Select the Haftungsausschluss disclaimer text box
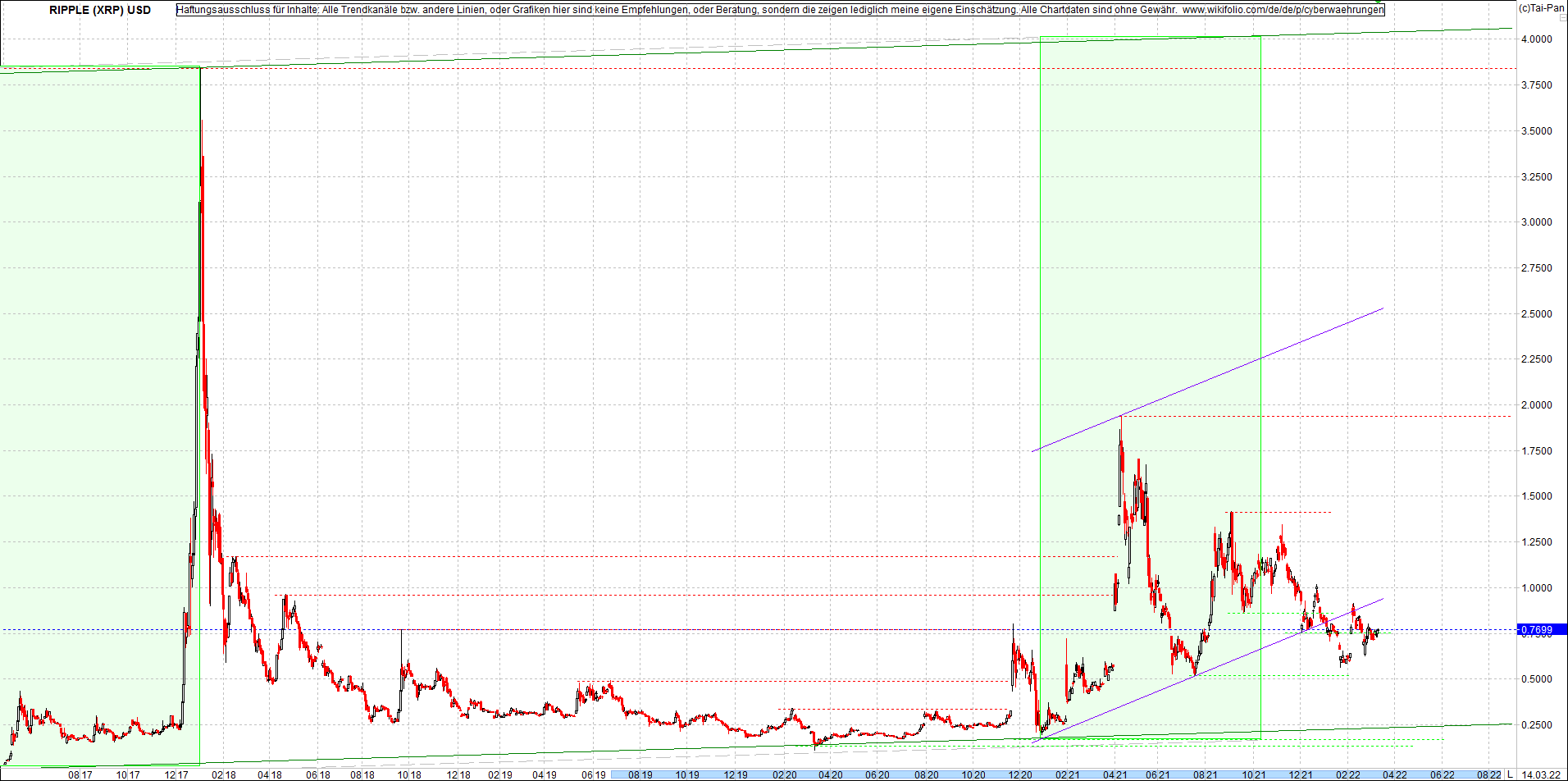The width and height of the screenshot is (1568, 781). click(x=780, y=10)
